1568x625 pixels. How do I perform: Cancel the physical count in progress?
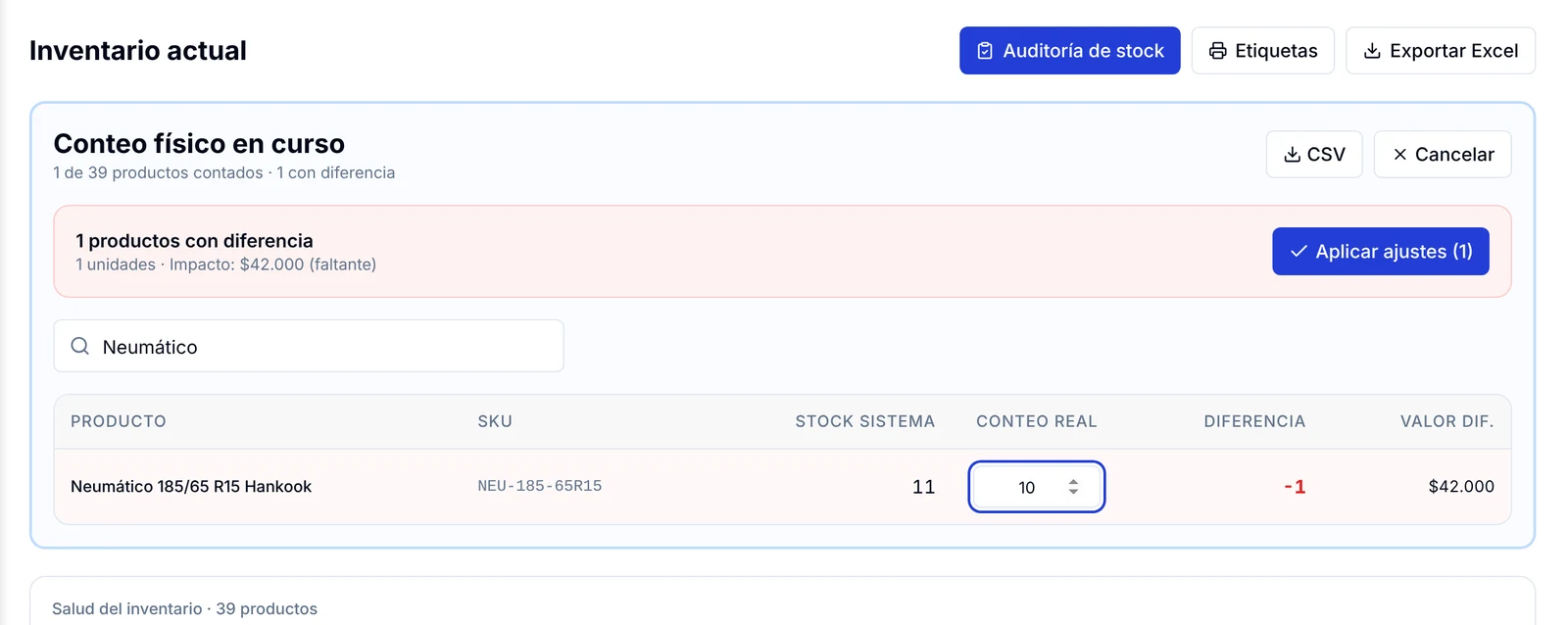click(1442, 154)
